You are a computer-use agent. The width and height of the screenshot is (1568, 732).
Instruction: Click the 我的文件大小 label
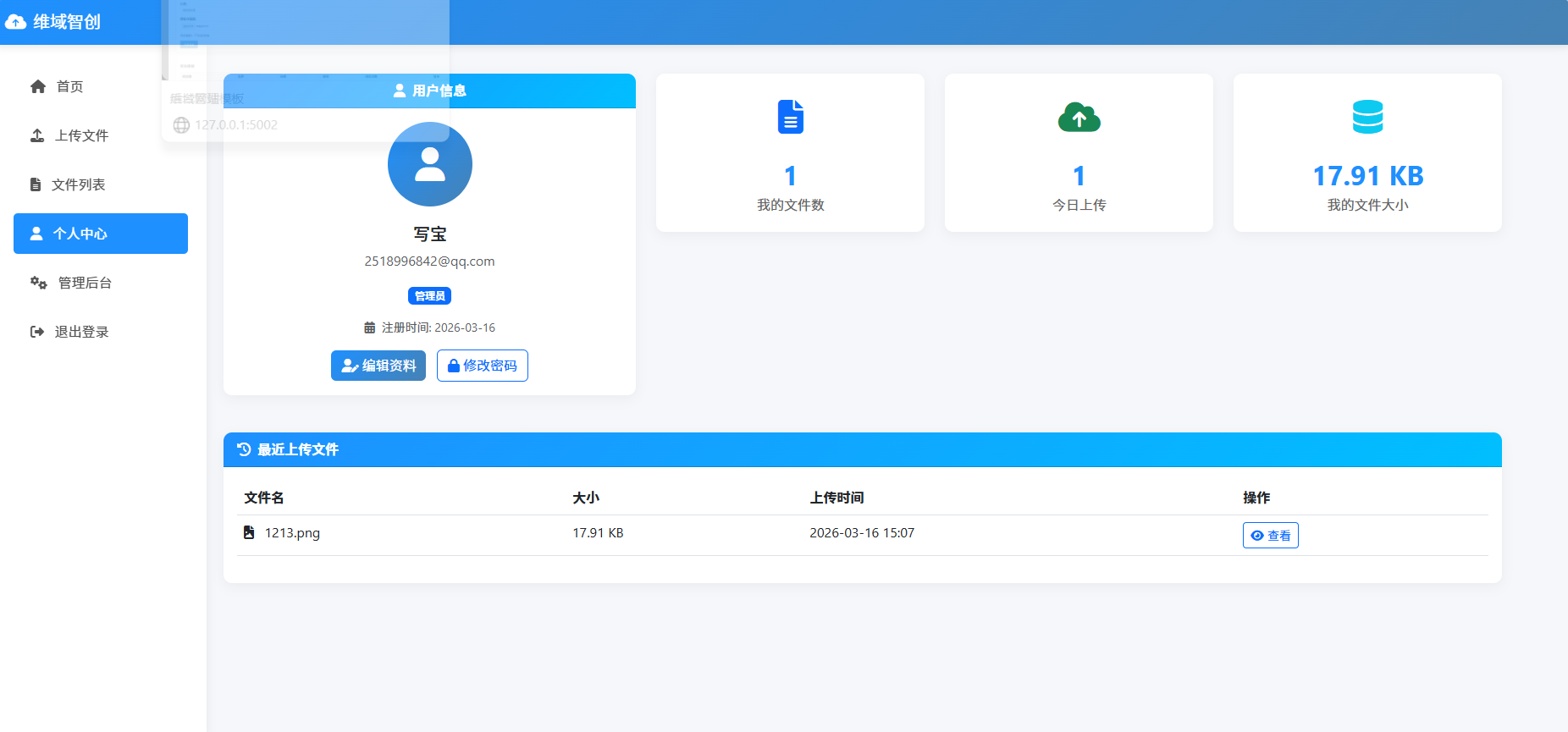tap(1368, 205)
